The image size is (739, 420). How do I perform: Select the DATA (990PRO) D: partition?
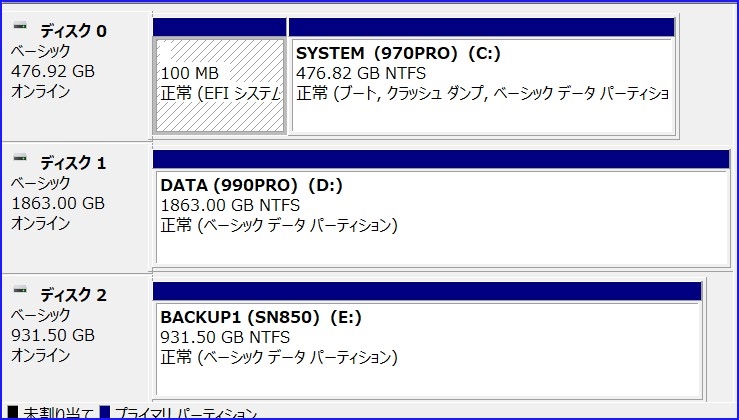pyautogui.click(x=440, y=217)
